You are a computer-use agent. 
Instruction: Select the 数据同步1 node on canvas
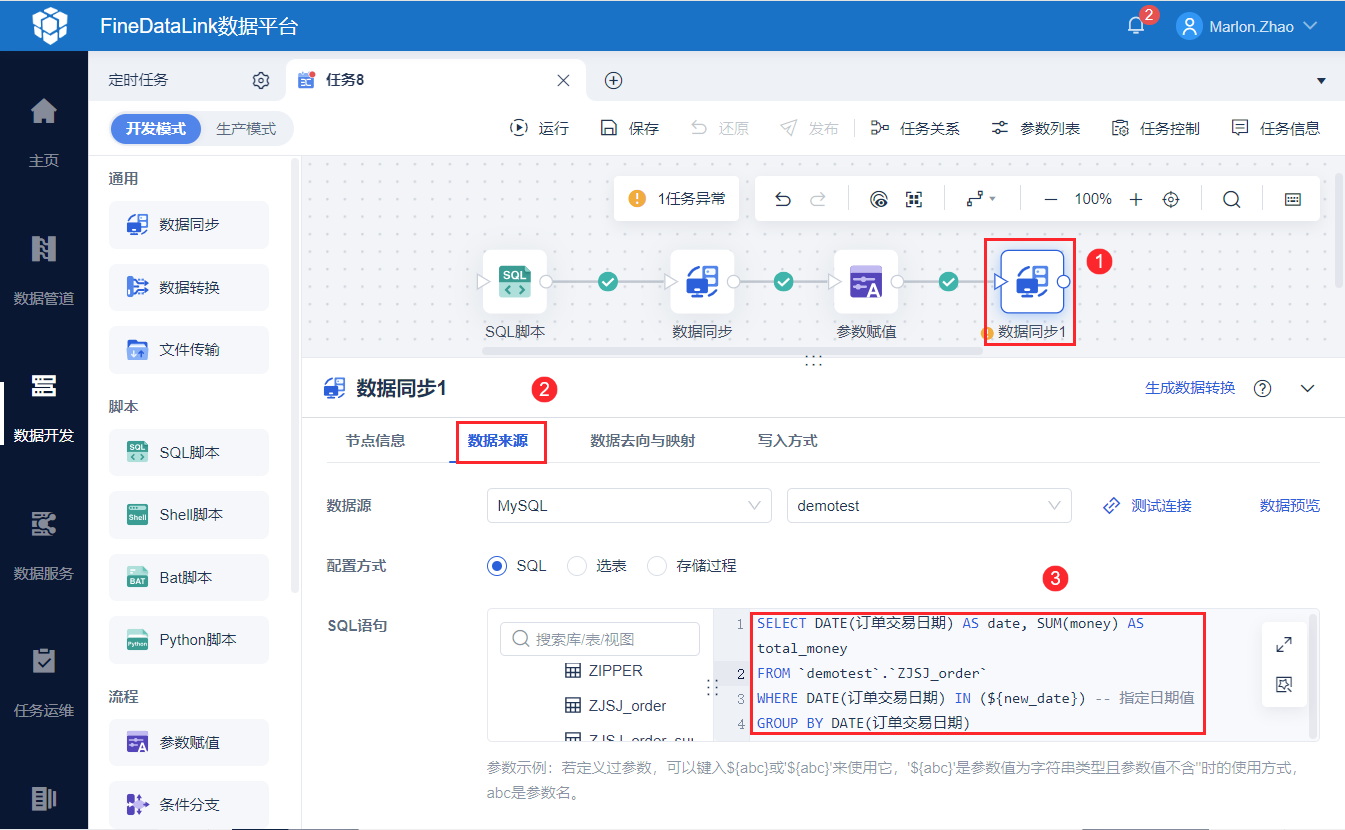point(1032,282)
